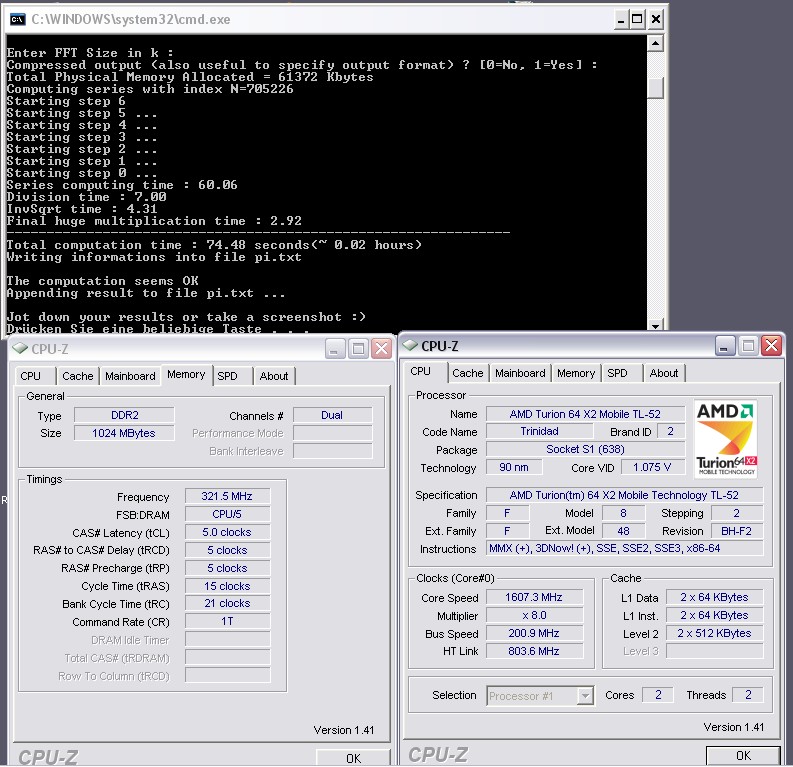
Task: Click the Instructions field listing MMX, SSE
Action: click(x=625, y=548)
